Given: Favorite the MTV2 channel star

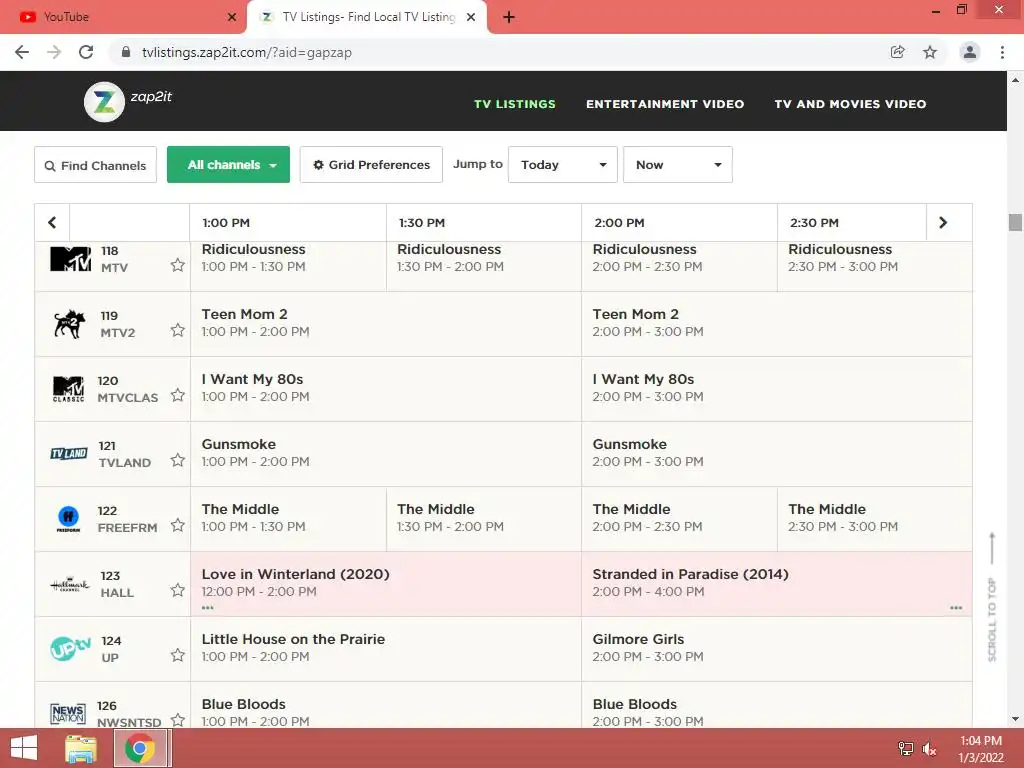Looking at the screenshot, I should tap(178, 330).
